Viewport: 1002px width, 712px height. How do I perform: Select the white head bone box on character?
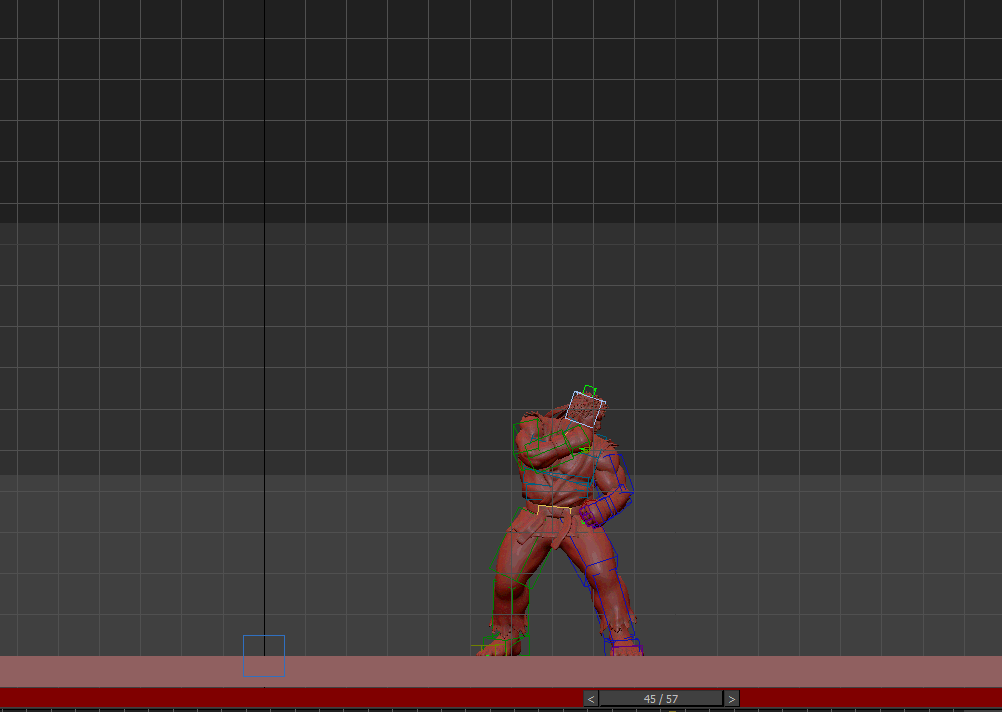(585, 410)
